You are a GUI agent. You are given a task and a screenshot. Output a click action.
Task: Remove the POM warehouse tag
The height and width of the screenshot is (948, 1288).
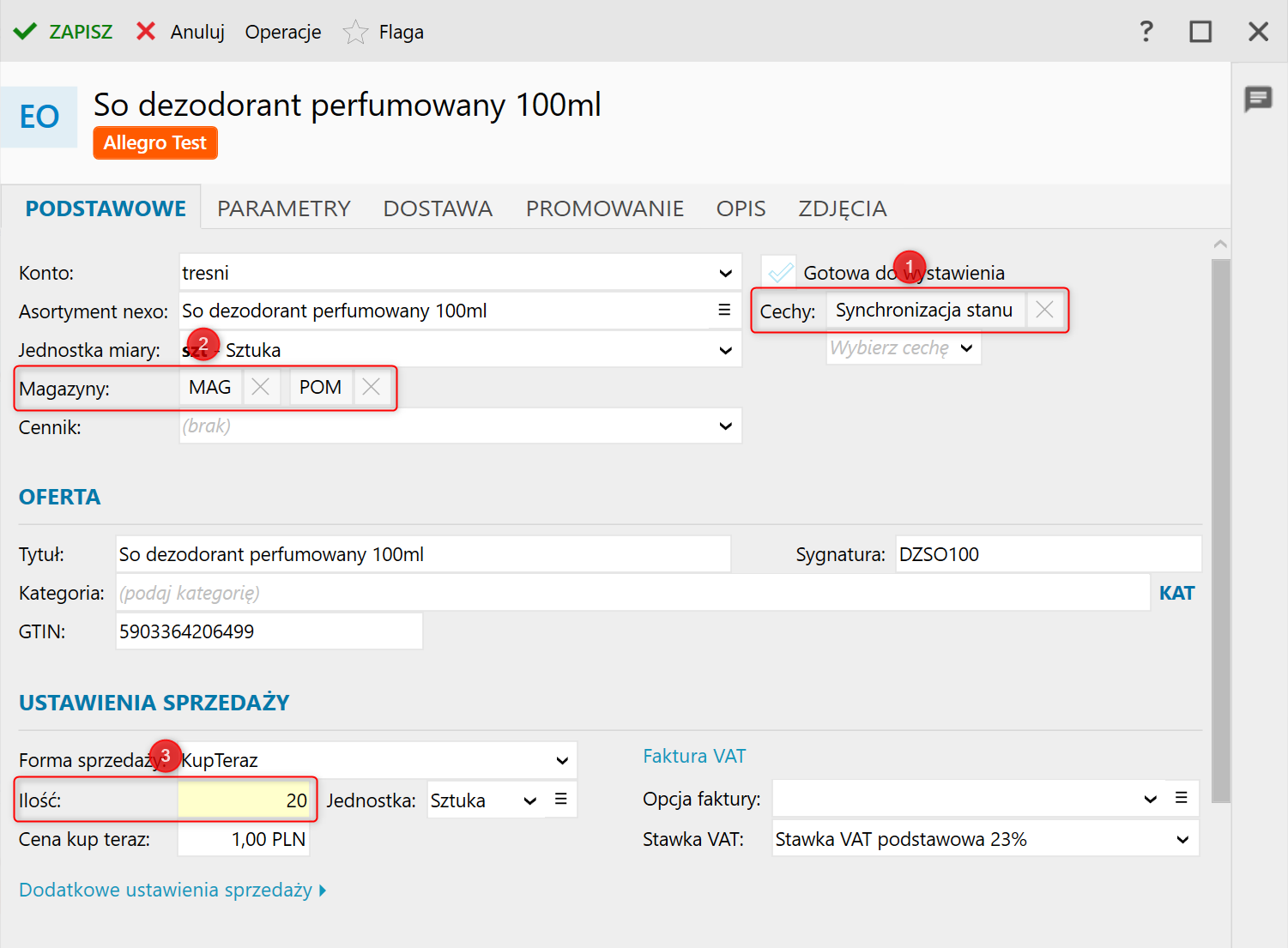coord(371,388)
